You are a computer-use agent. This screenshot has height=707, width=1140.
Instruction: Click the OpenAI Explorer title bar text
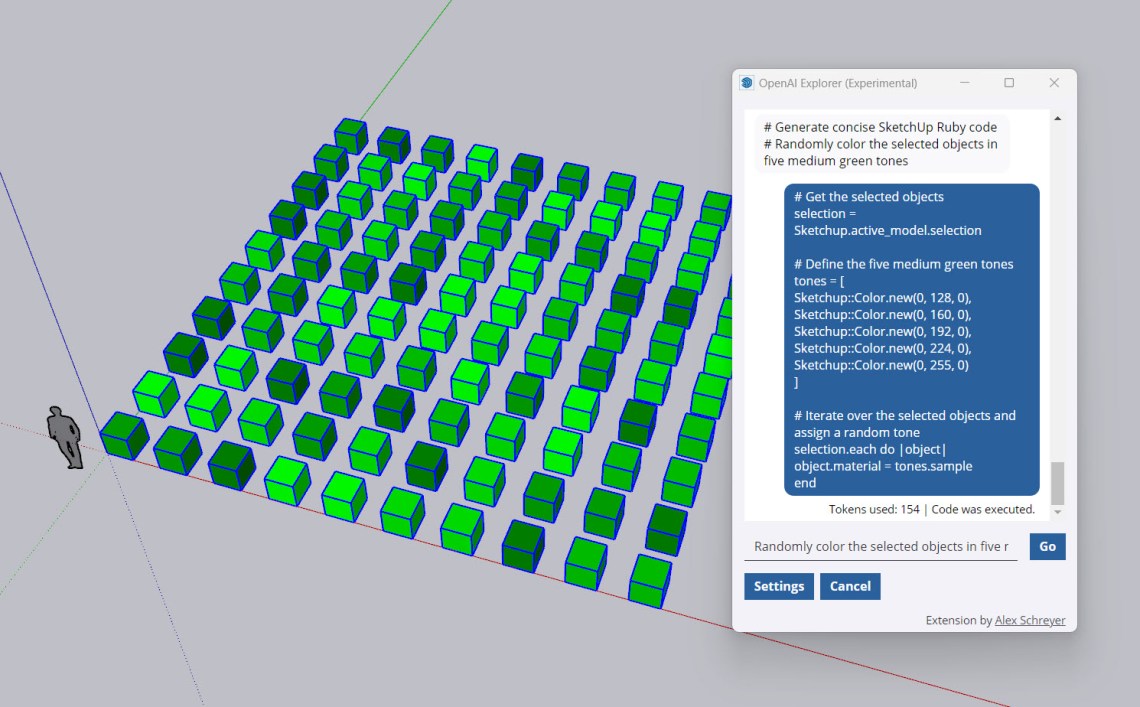(x=837, y=83)
